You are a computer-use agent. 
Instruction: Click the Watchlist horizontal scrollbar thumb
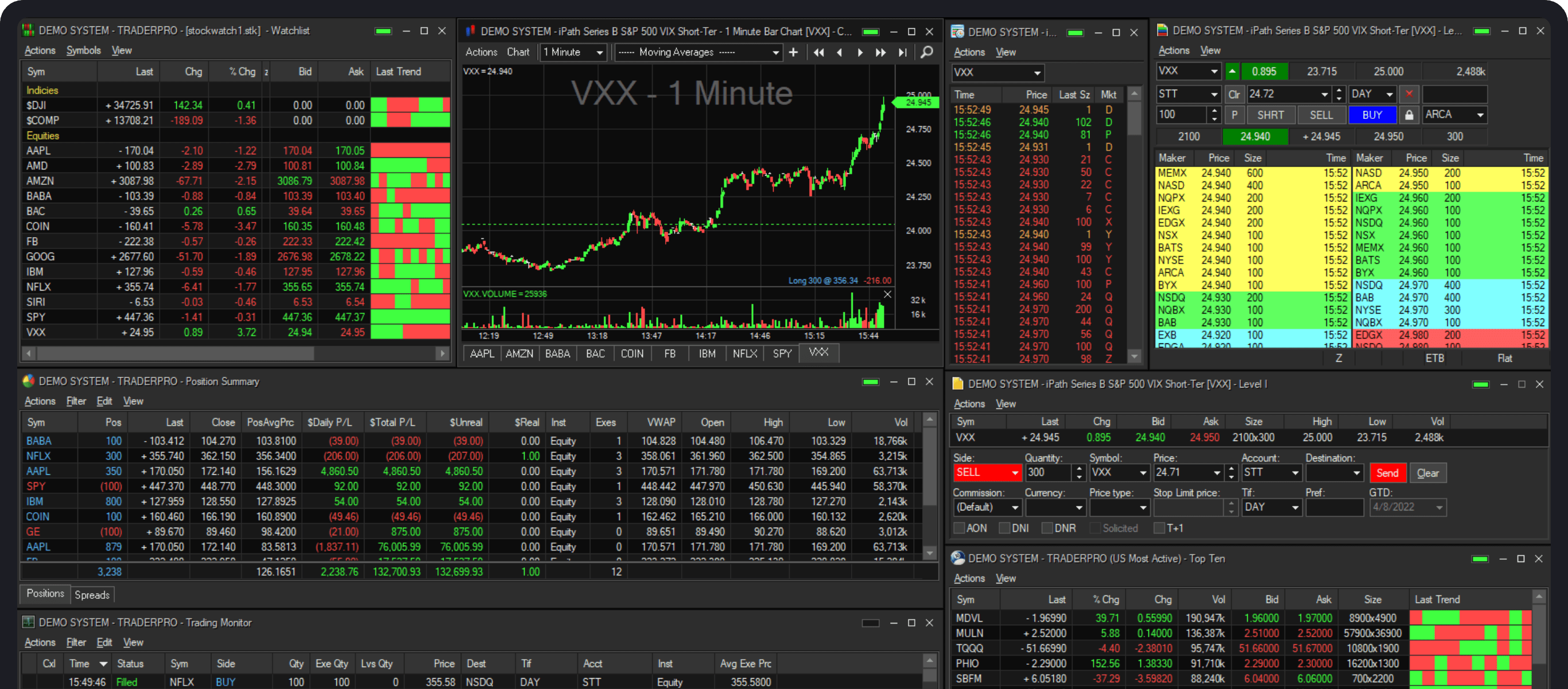tap(175, 353)
